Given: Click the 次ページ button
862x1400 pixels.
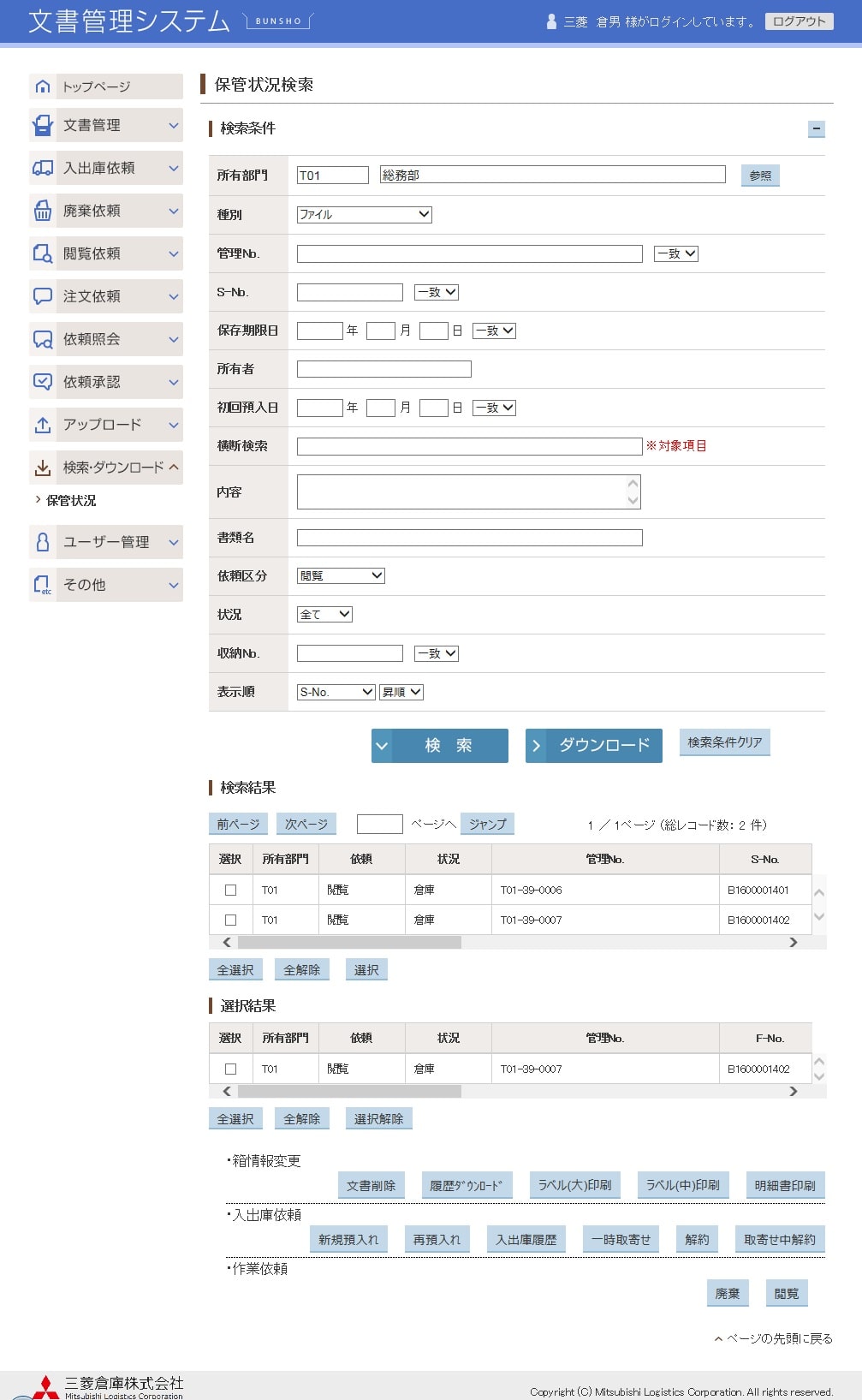Looking at the screenshot, I should [306, 824].
